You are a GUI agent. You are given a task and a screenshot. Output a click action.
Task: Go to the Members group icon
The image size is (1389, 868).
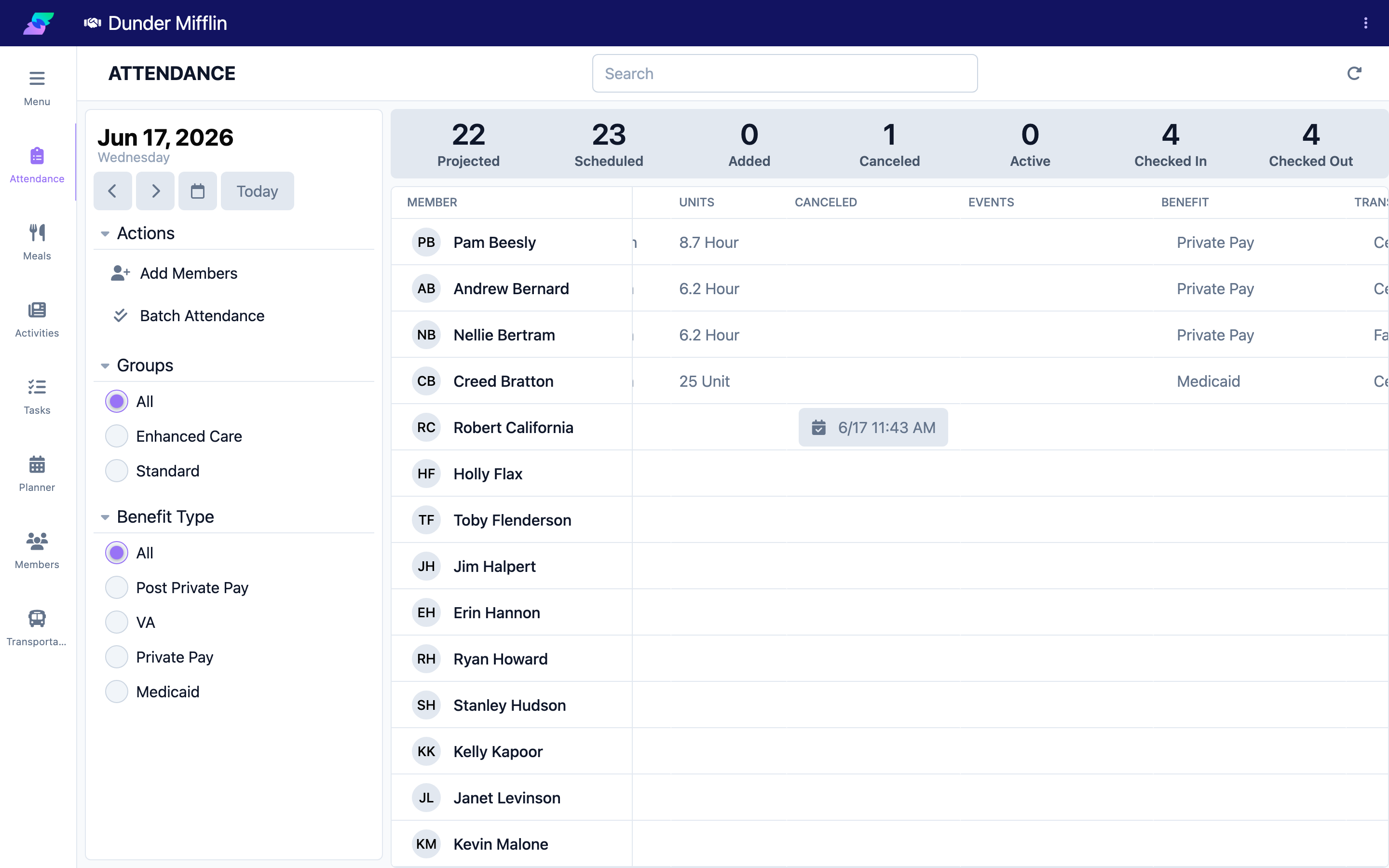tap(37, 542)
